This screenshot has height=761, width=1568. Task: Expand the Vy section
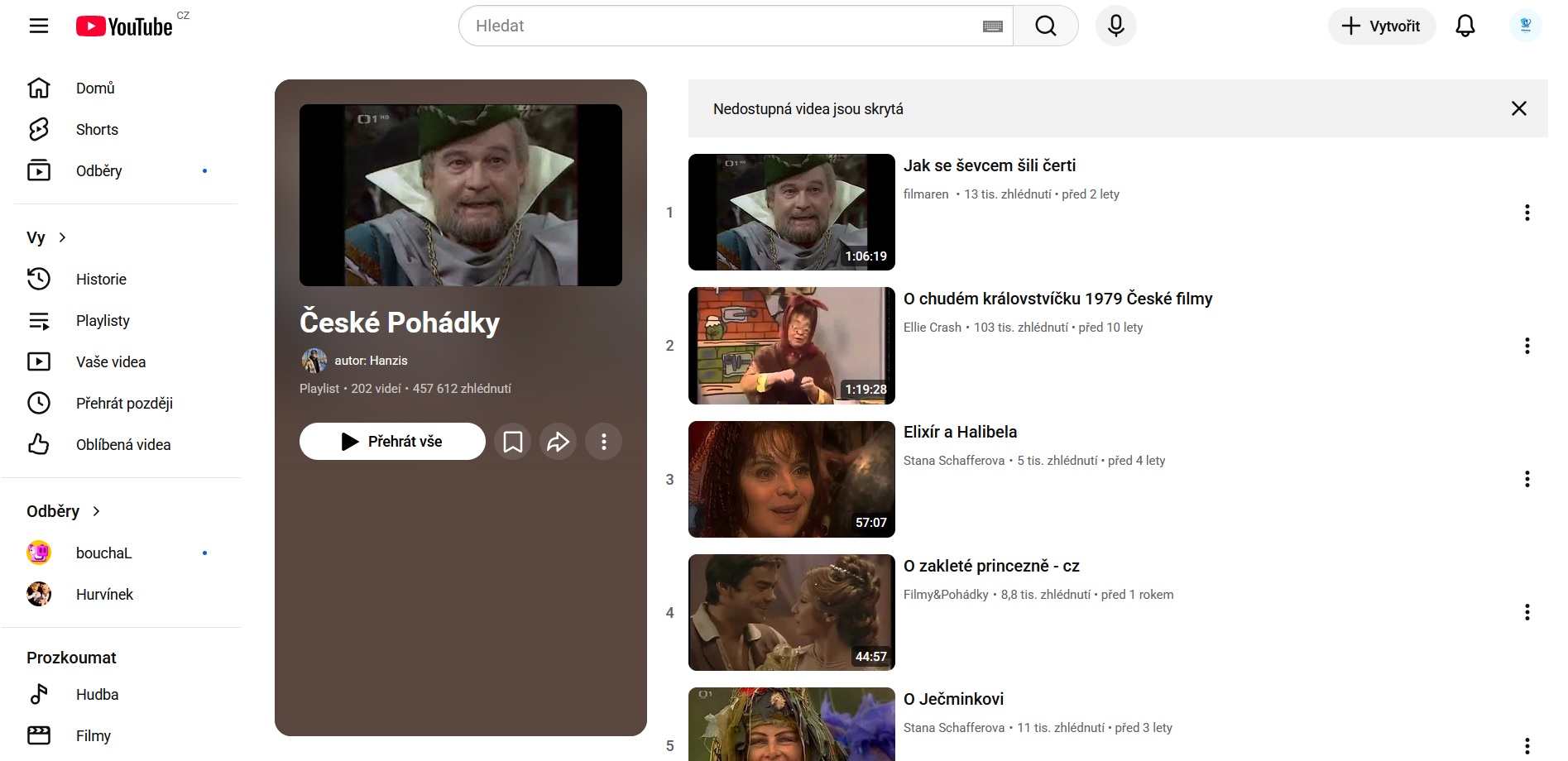[x=47, y=237]
